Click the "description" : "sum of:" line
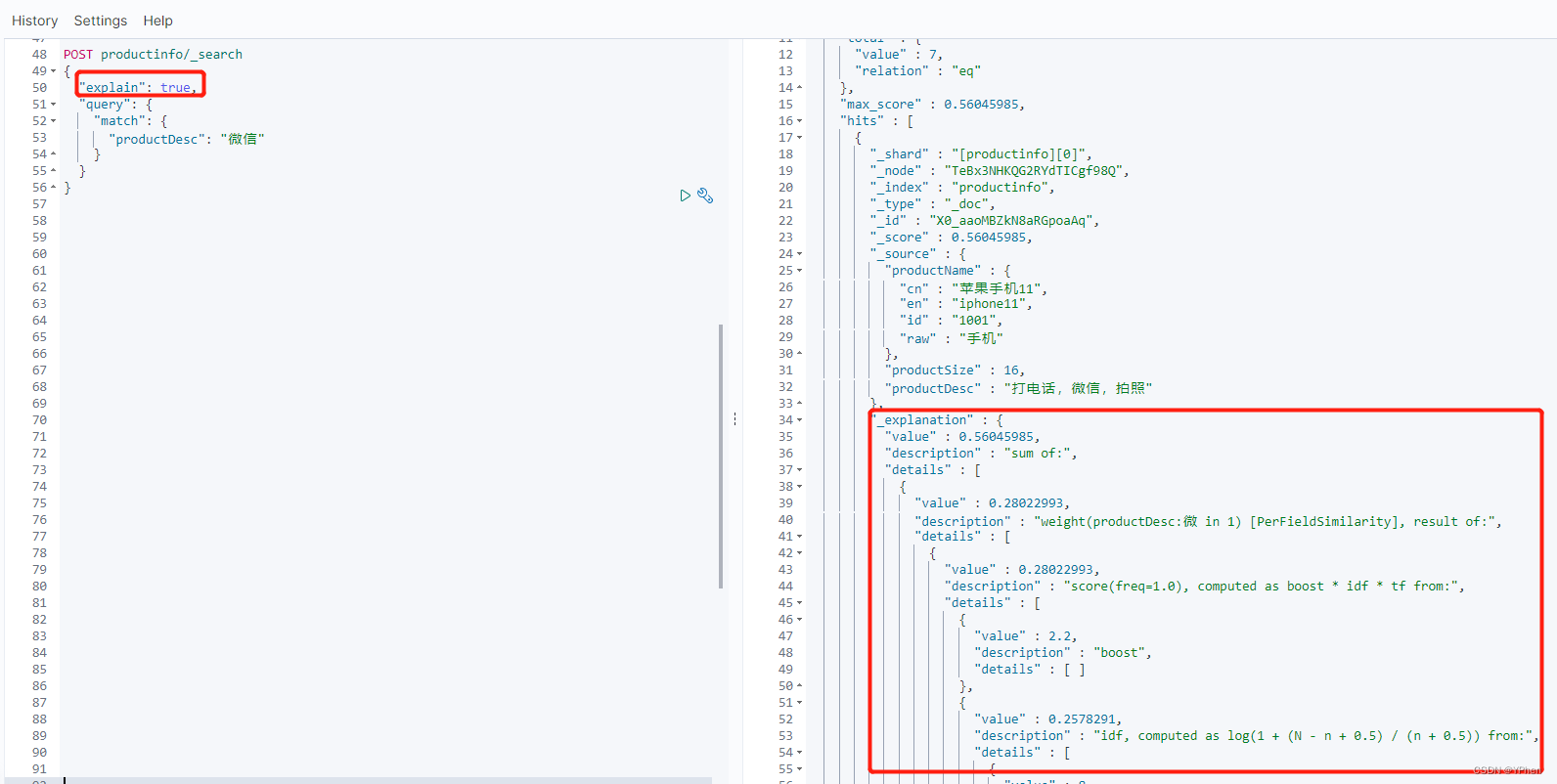Image resolution: width=1557 pixels, height=784 pixels. (x=981, y=454)
